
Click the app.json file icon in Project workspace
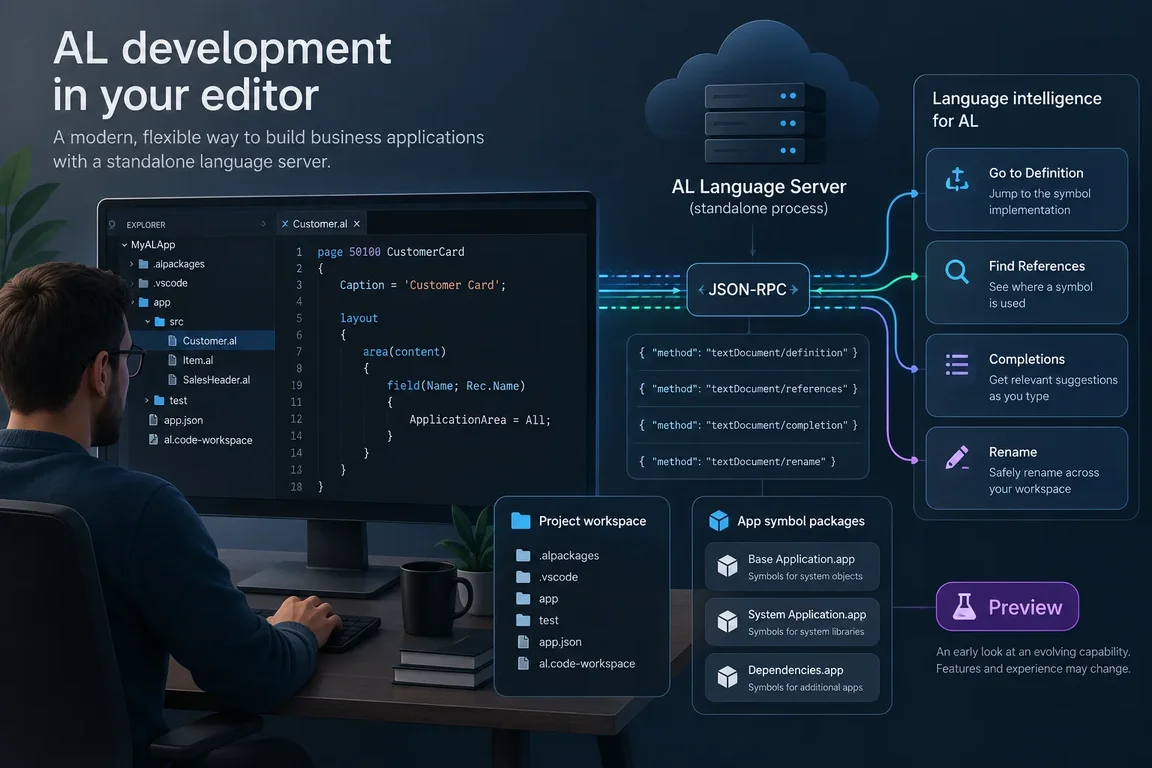click(x=523, y=642)
